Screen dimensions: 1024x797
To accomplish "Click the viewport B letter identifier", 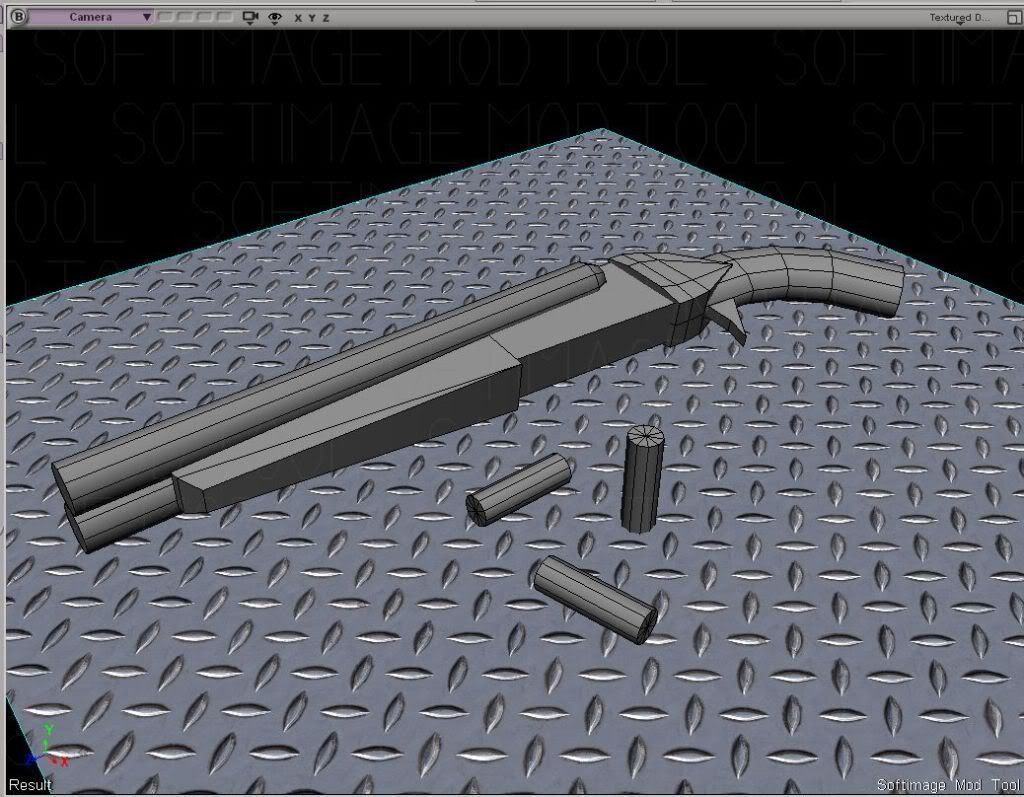I will coord(19,17).
